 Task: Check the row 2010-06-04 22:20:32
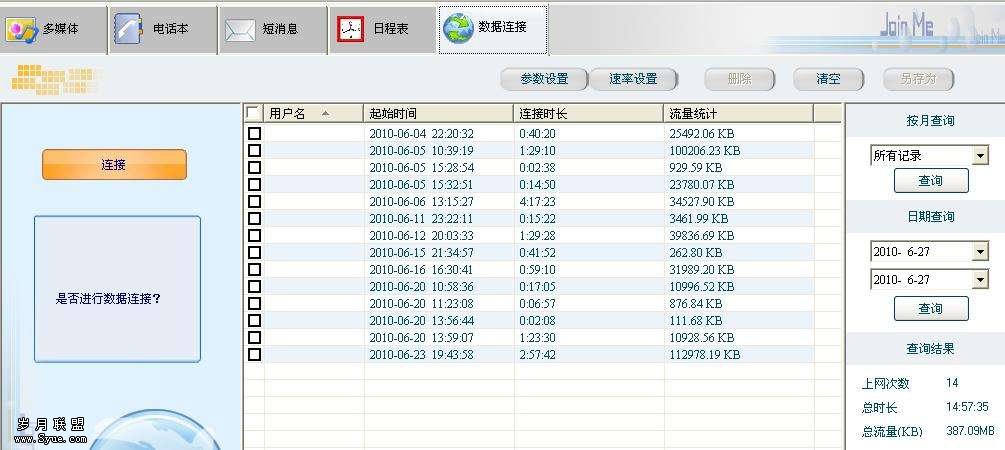pyautogui.click(x=254, y=133)
